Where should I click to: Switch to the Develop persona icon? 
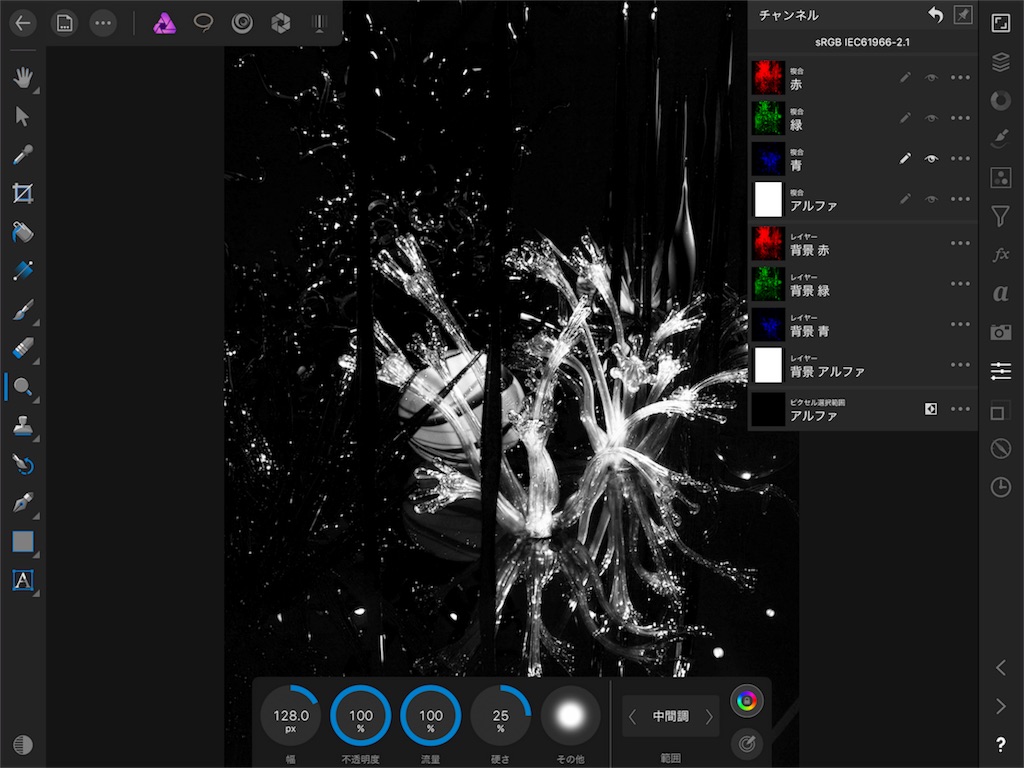[x=281, y=24]
